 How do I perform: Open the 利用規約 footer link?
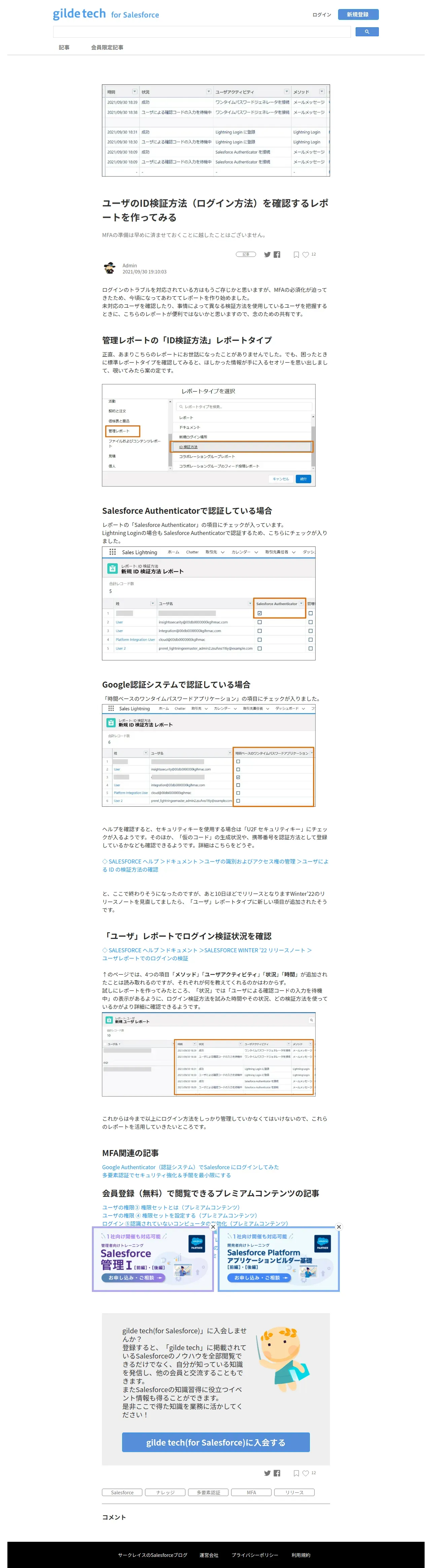tap(300, 1555)
